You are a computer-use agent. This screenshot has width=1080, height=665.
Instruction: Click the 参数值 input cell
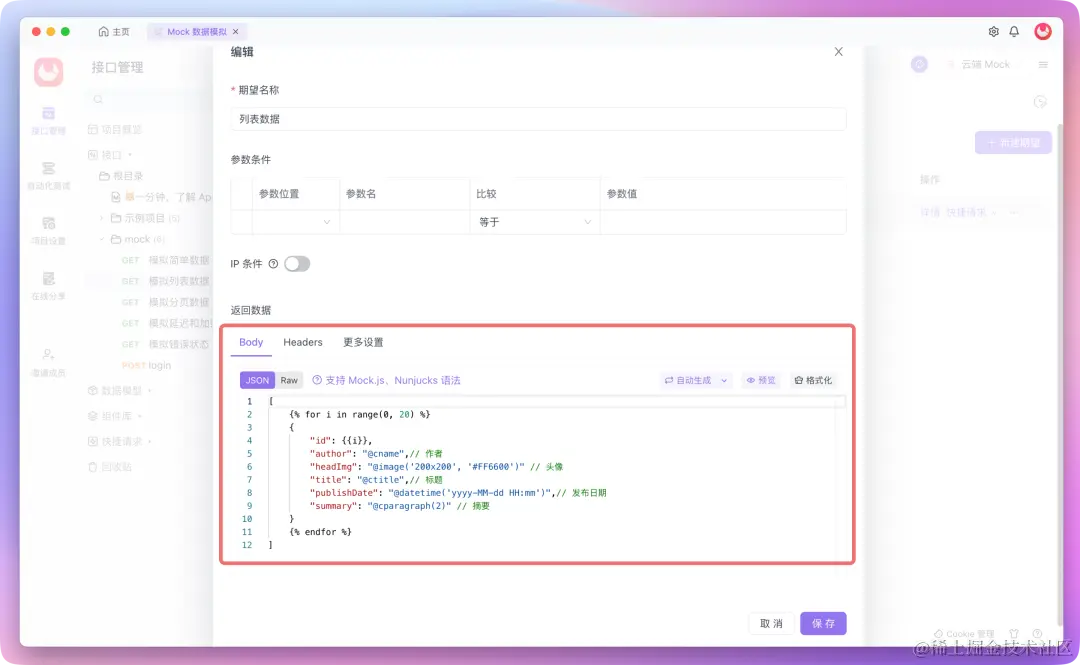(723, 222)
